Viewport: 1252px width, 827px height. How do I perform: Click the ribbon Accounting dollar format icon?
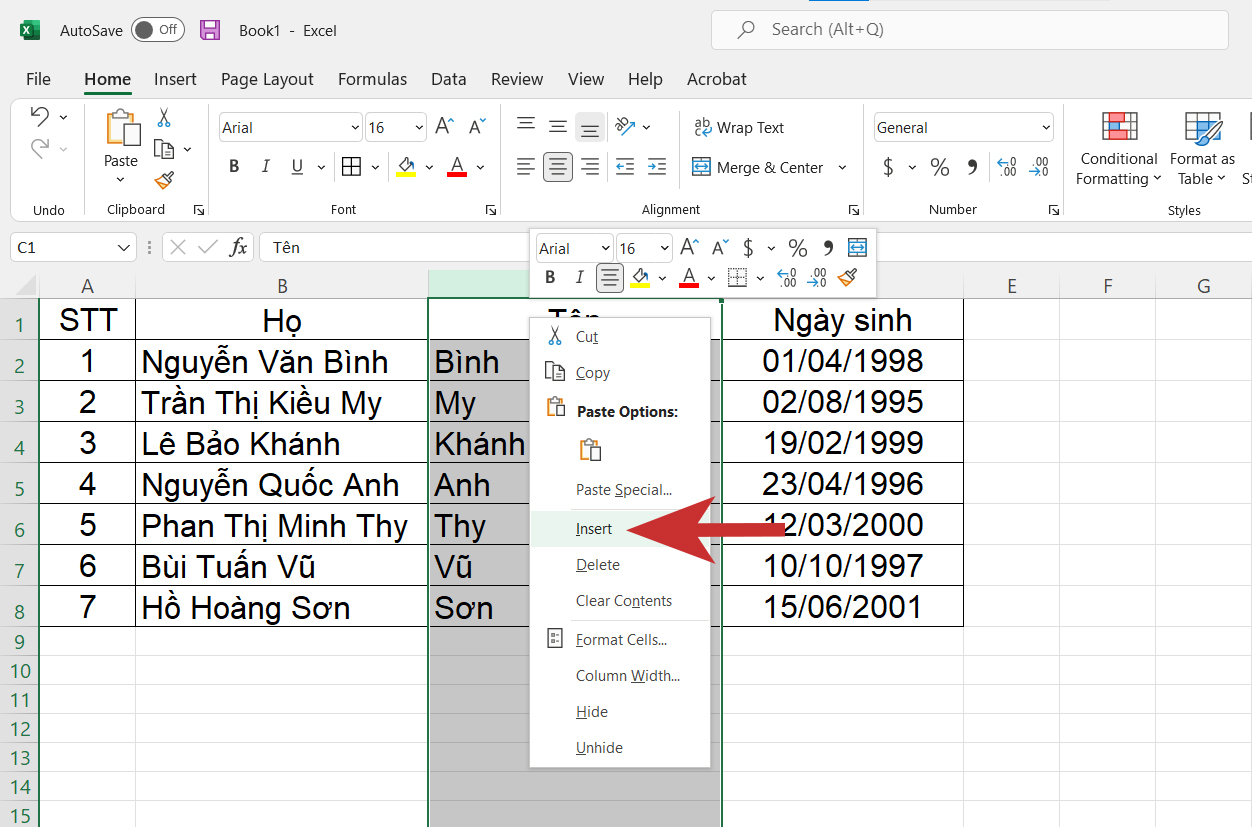[x=888, y=167]
